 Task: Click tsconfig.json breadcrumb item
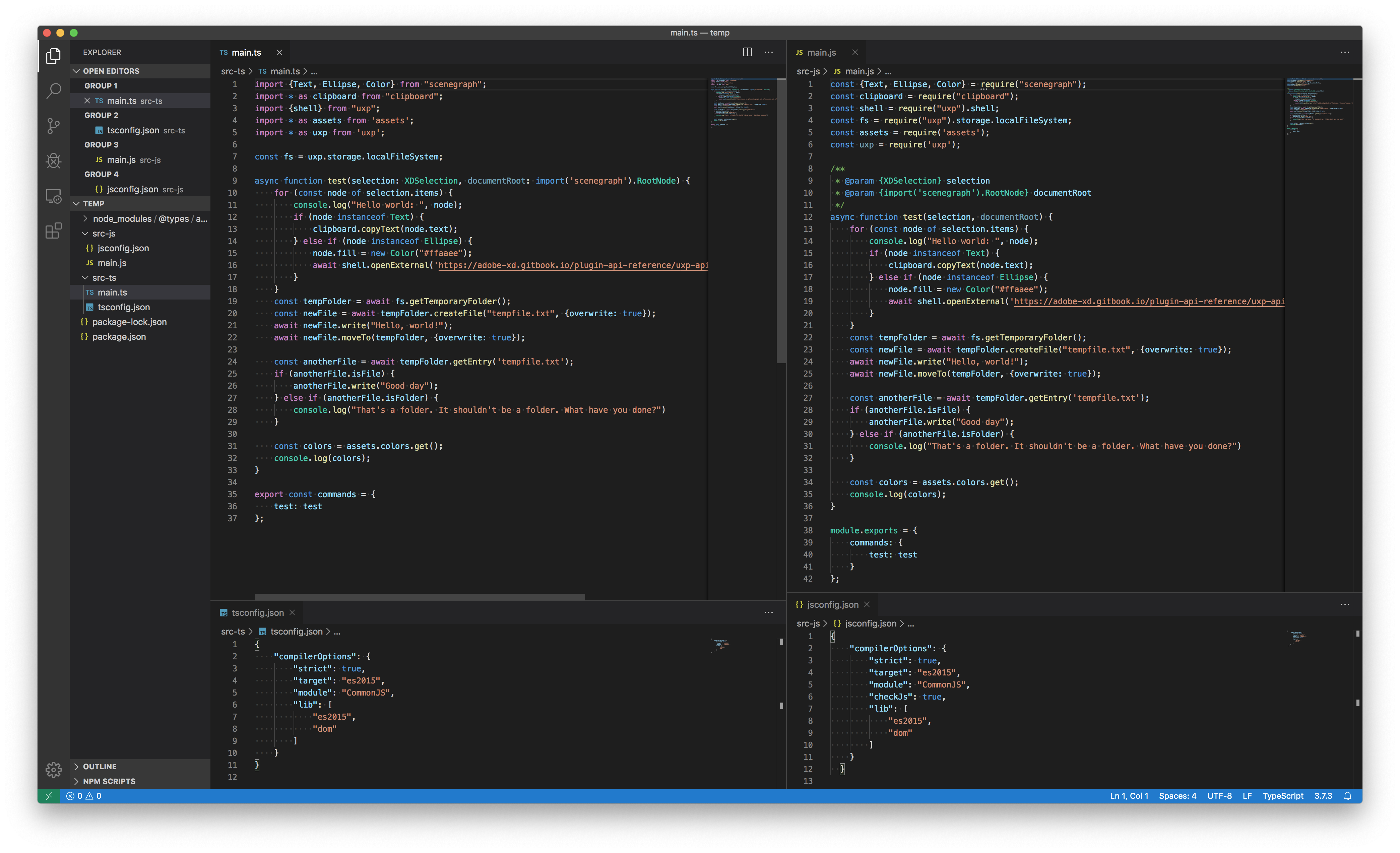[290, 631]
